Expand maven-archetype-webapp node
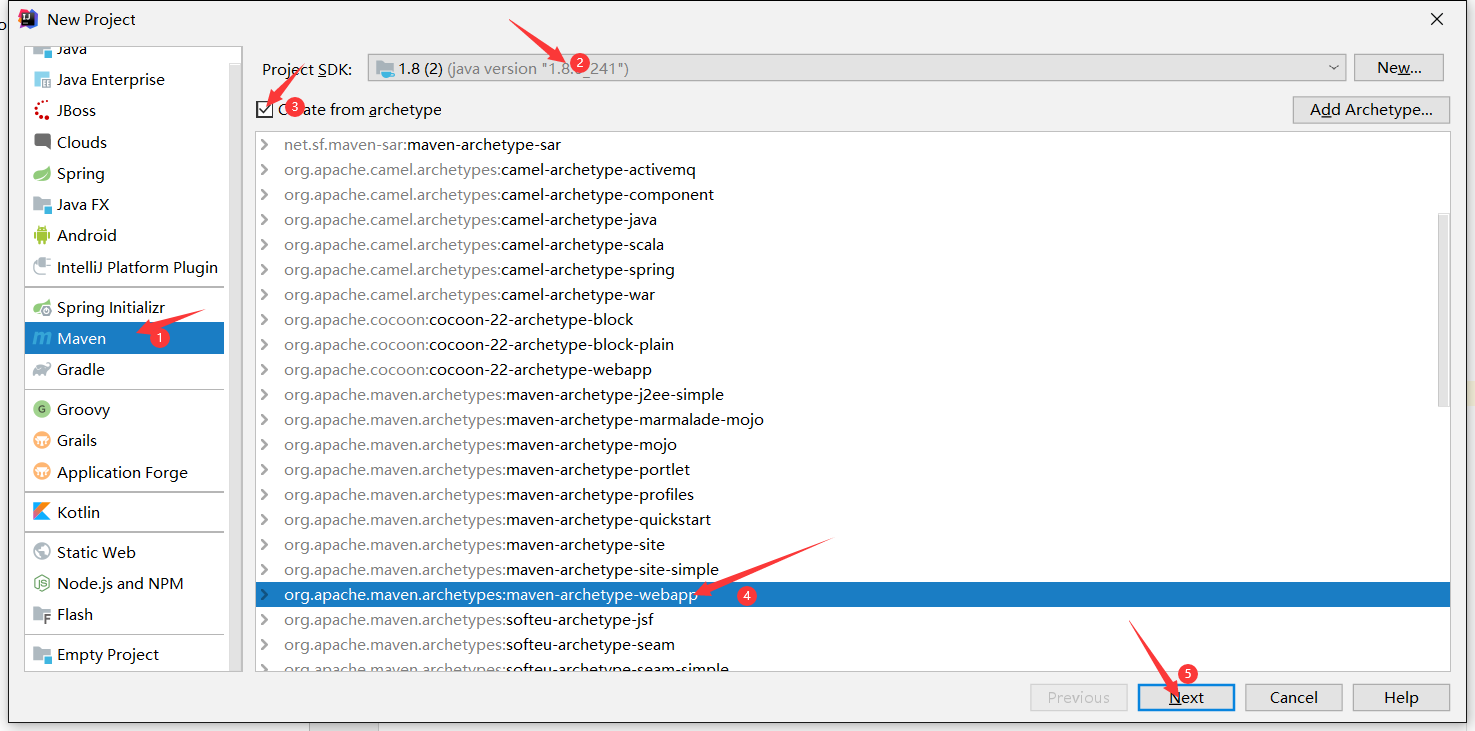Image resolution: width=1475 pixels, height=731 pixels. (265, 595)
